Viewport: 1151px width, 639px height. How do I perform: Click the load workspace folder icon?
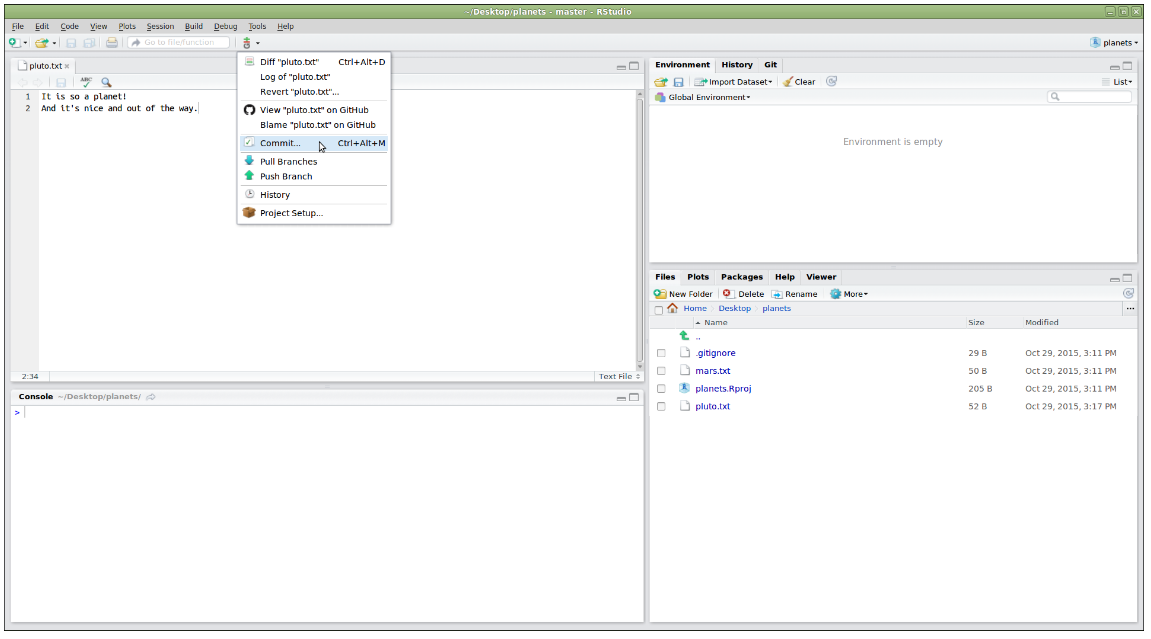coord(660,82)
